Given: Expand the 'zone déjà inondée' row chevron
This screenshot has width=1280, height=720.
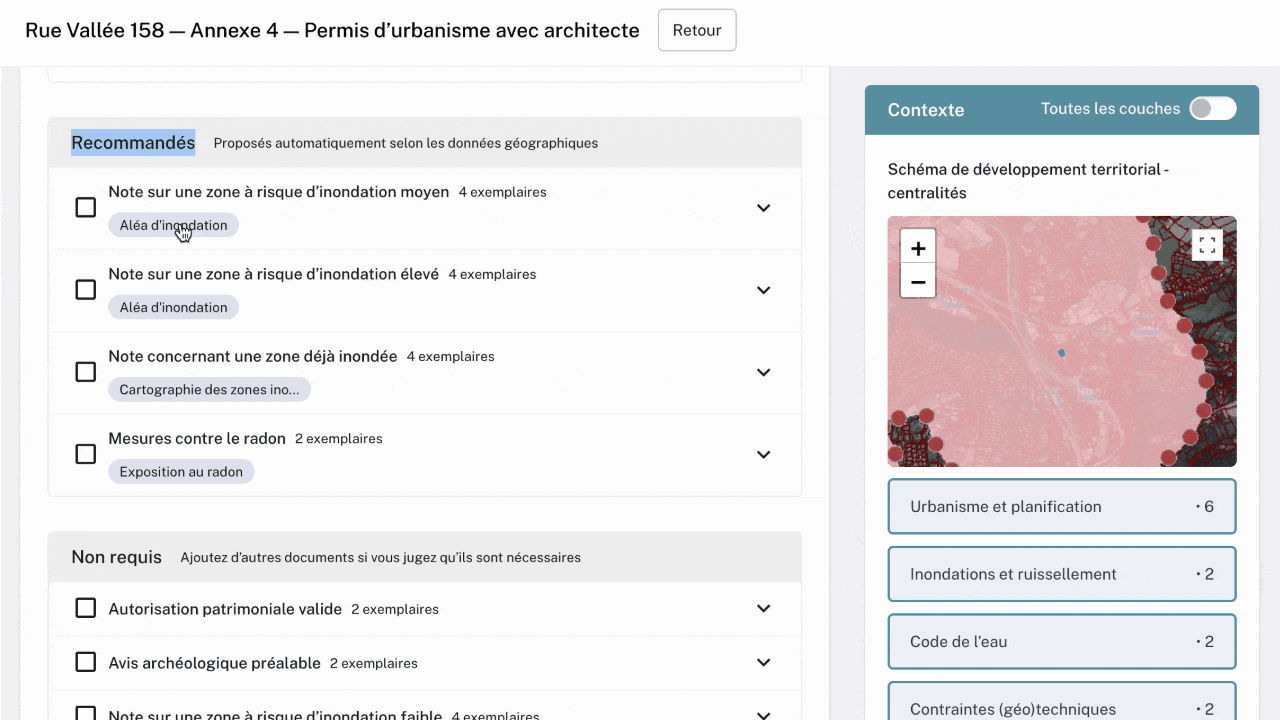Looking at the screenshot, I should (x=763, y=372).
